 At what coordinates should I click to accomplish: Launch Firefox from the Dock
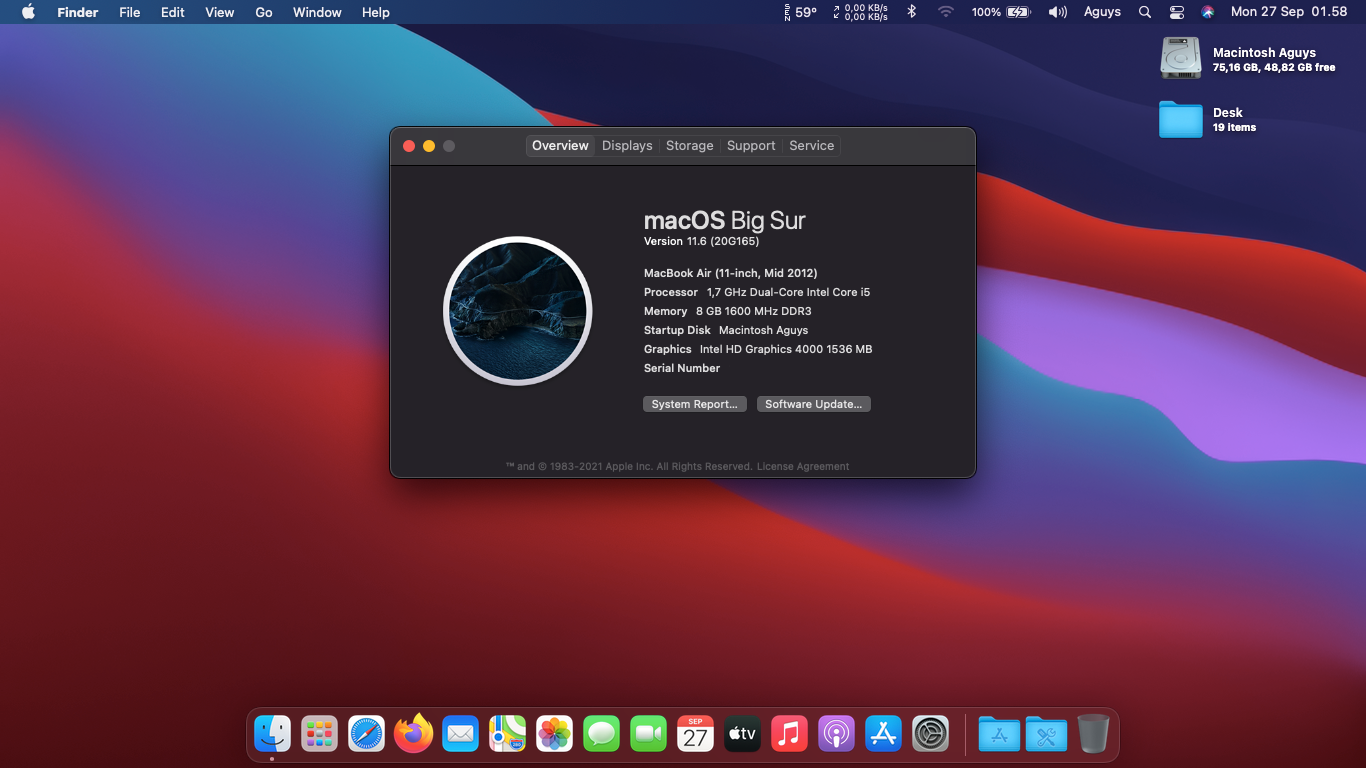[413, 734]
